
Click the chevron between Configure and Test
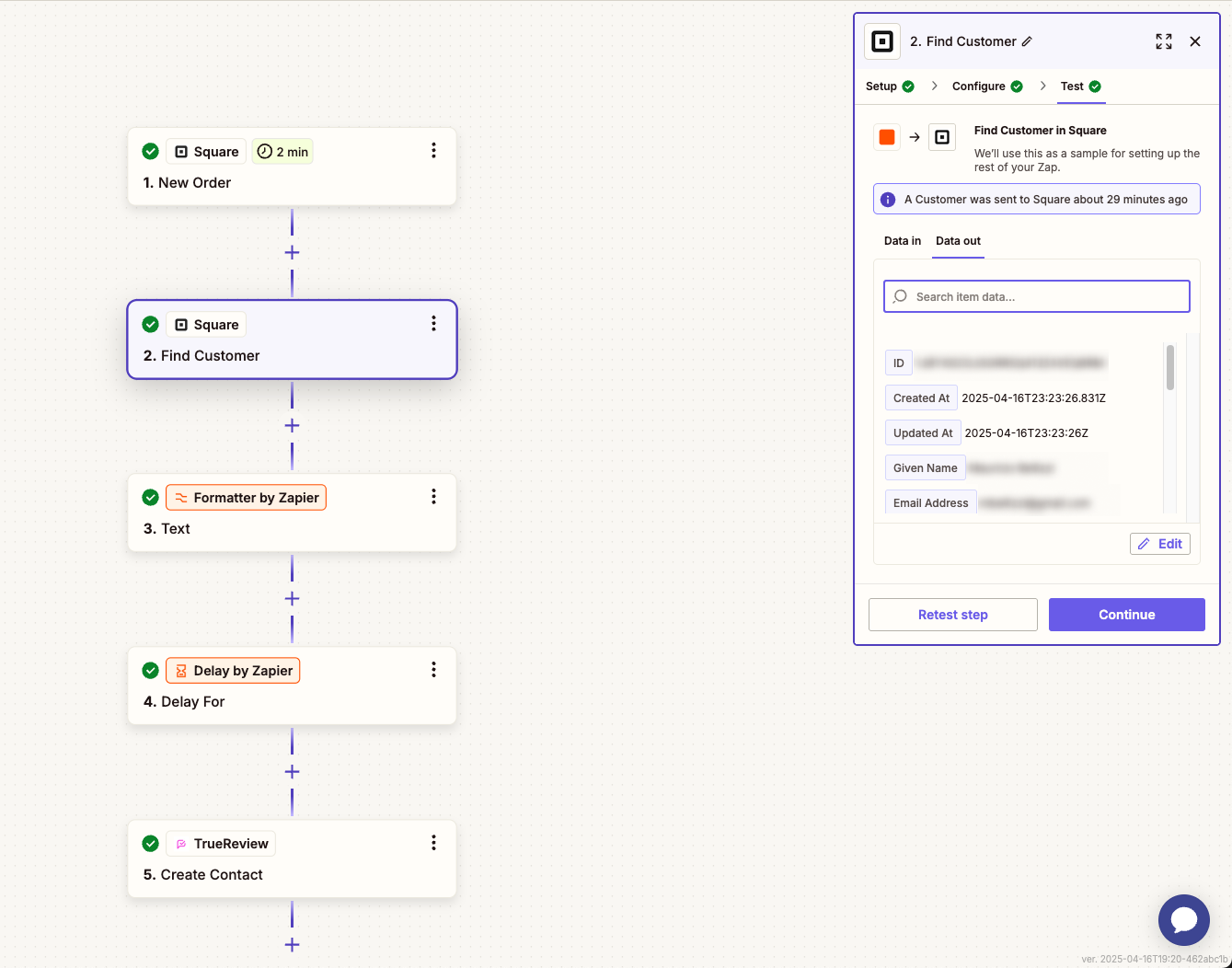click(1042, 86)
